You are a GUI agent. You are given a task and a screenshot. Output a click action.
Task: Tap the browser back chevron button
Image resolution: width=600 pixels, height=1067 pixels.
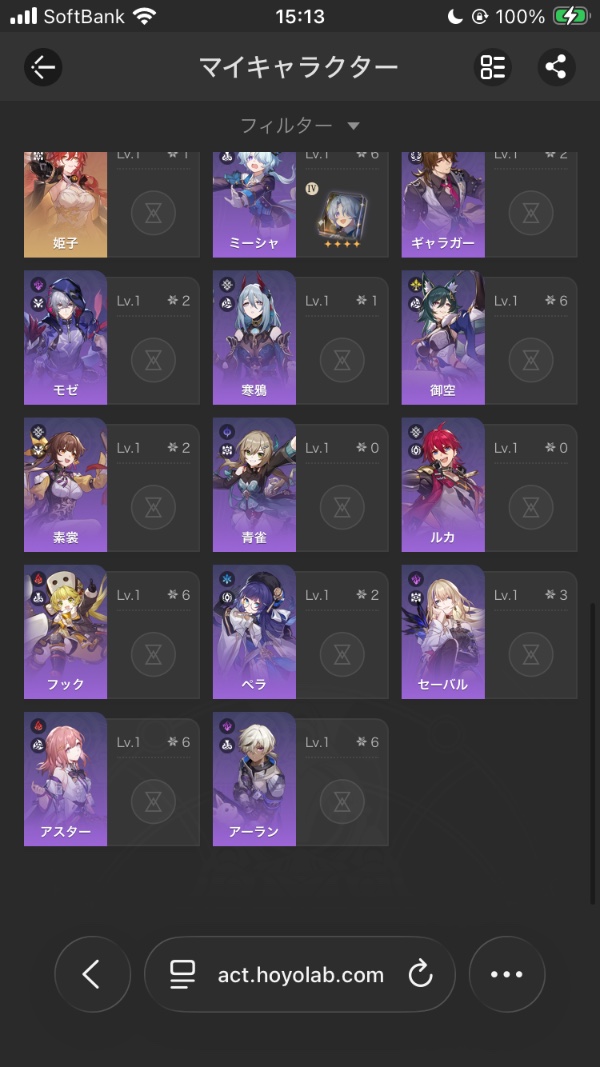pos(93,974)
